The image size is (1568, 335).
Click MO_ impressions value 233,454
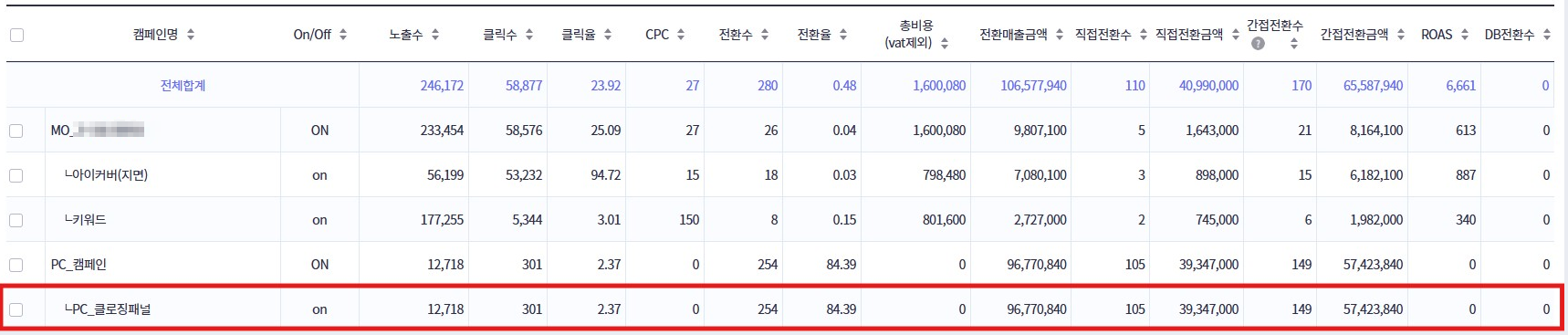tap(442, 131)
